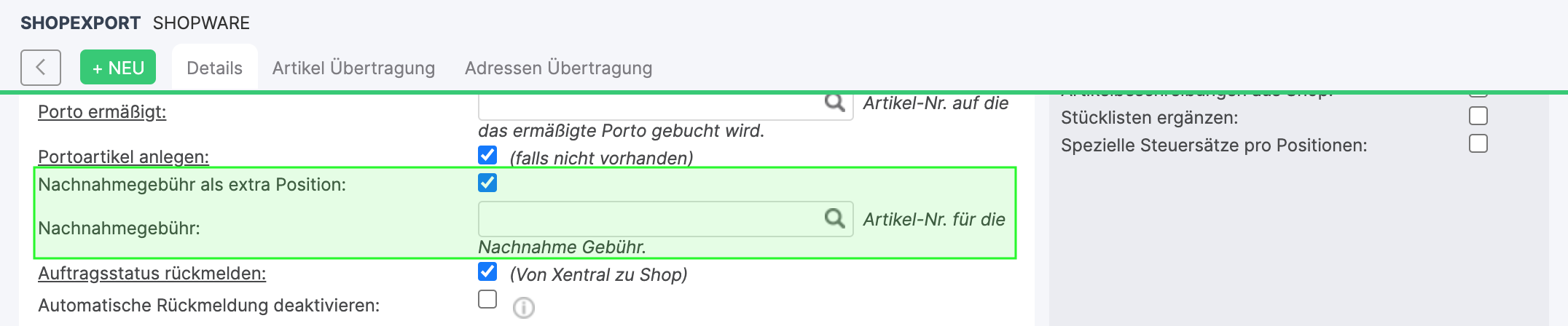Click the Auftragsstatus rückmelden label link
This screenshot has width=1568, height=326.
[x=152, y=274]
